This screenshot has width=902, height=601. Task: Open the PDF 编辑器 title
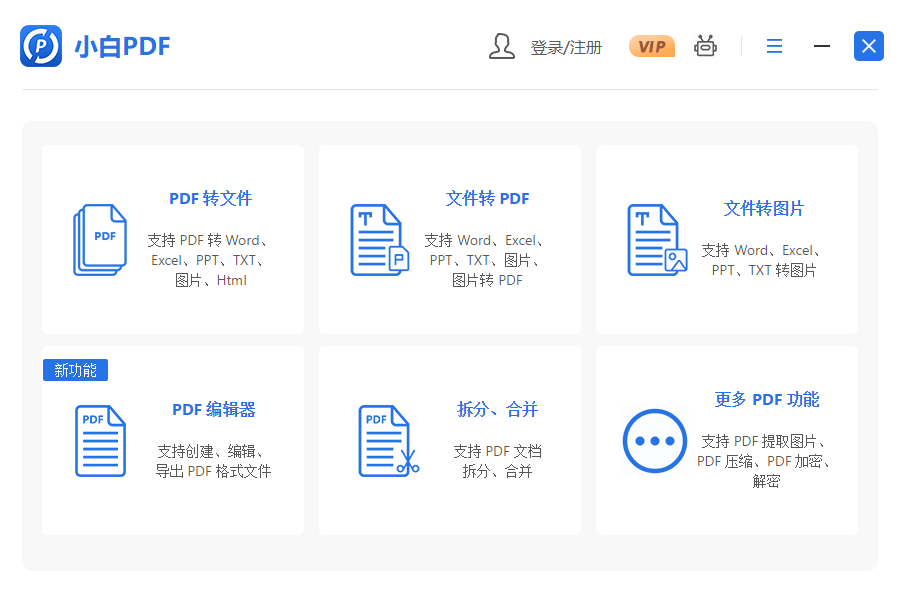pos(214,409)
